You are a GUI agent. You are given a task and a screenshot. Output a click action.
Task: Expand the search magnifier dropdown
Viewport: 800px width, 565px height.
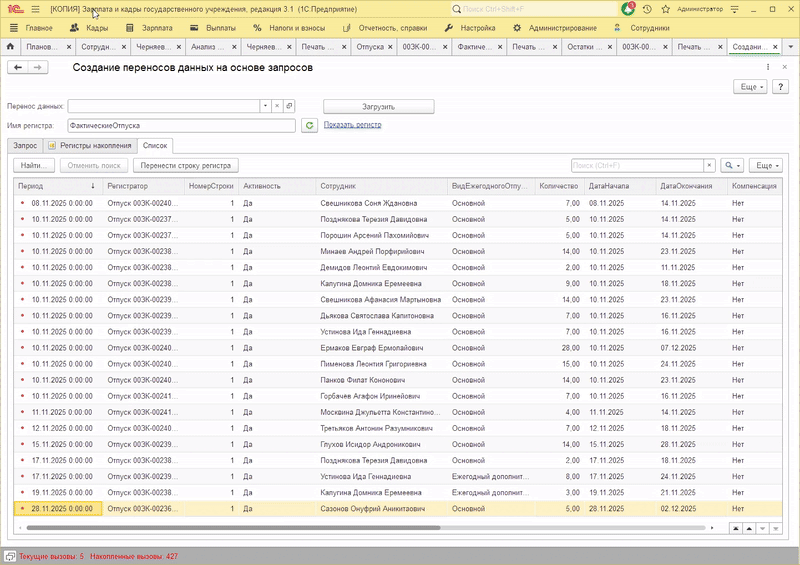732,165
